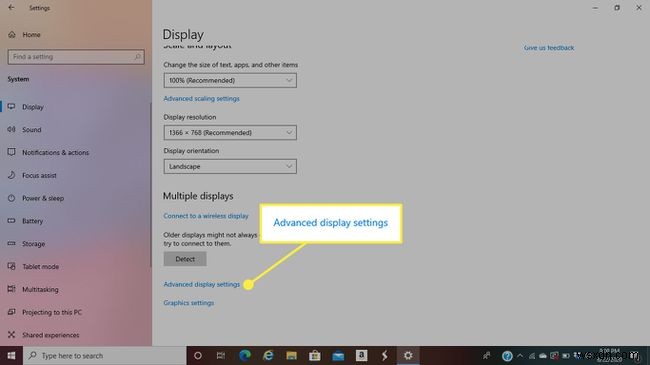
Task: Click the back arrow in Settings
Action: pos(11,7)
